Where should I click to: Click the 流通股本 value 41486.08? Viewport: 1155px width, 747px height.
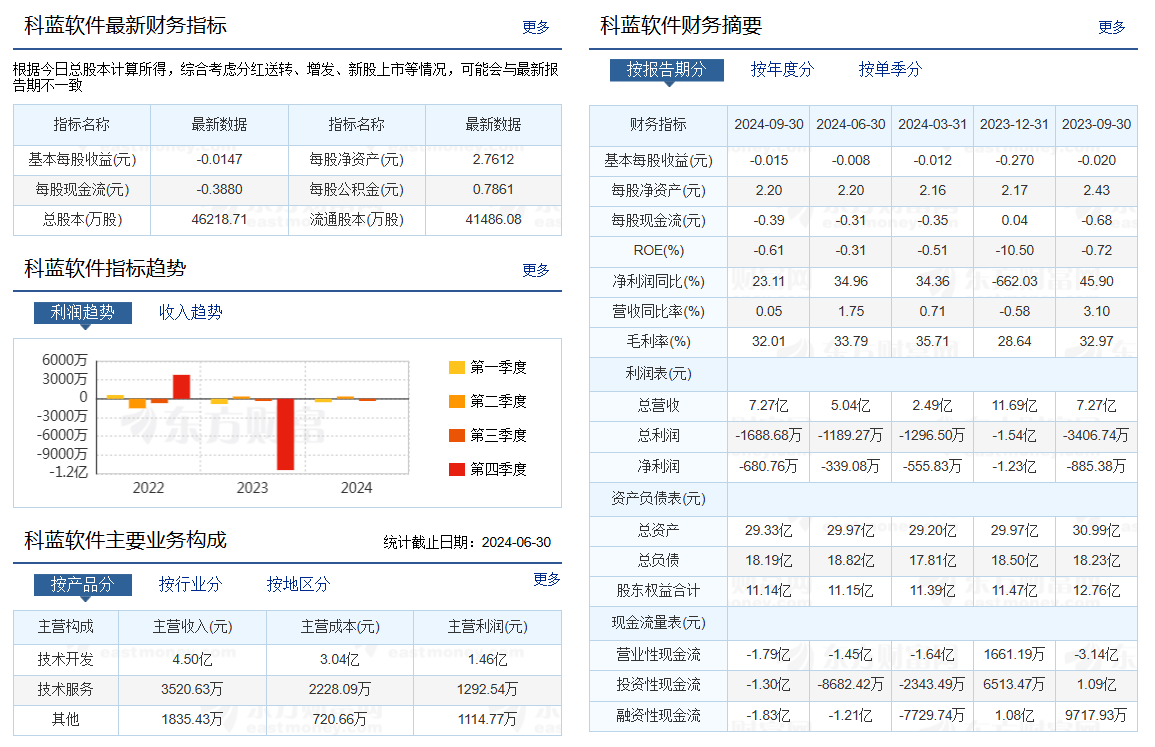click(x=494, y=220)
